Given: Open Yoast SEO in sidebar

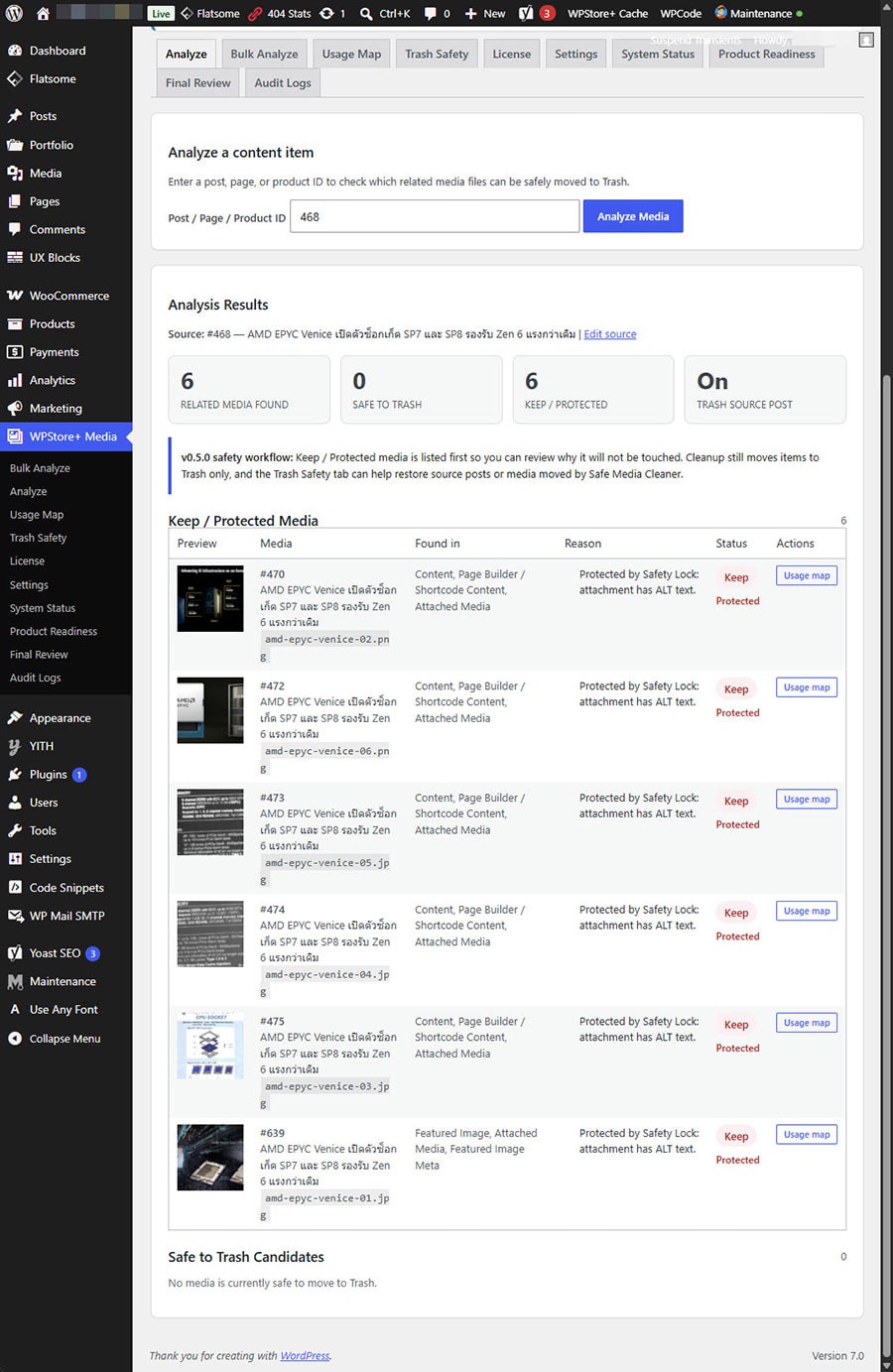Looking at the screenshot, I should pyautogui.click(x=56, y=953).
